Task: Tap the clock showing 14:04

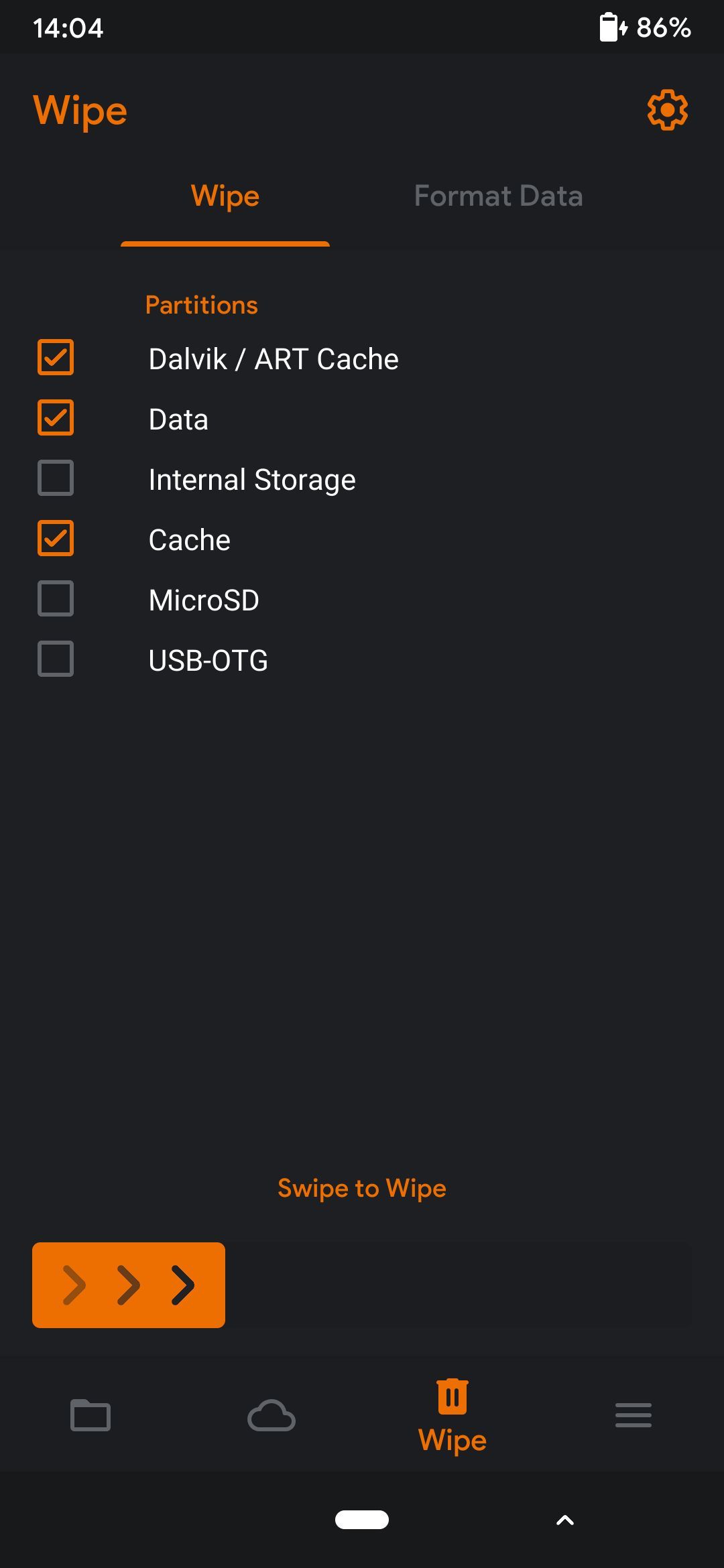Action: coord(68,28)
